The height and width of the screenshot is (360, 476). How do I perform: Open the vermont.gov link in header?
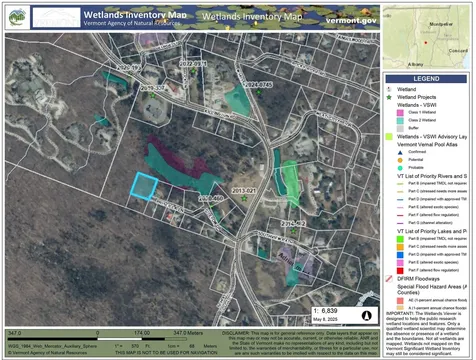351,21
